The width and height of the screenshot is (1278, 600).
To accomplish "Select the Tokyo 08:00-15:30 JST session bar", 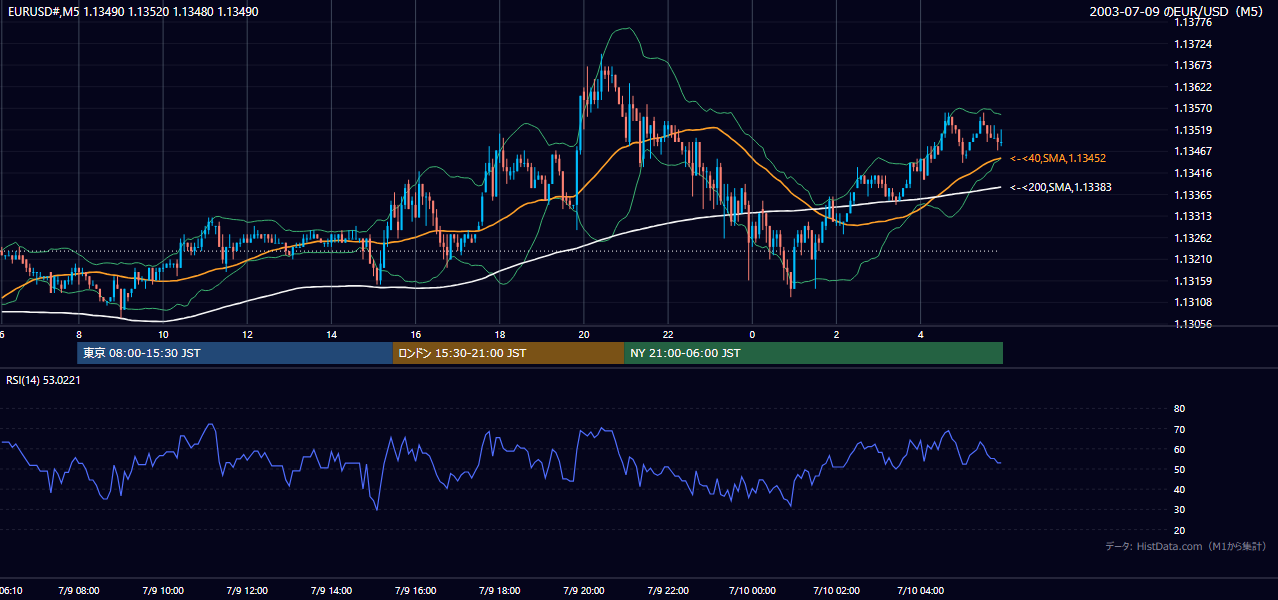I will [x=235, y=353].
